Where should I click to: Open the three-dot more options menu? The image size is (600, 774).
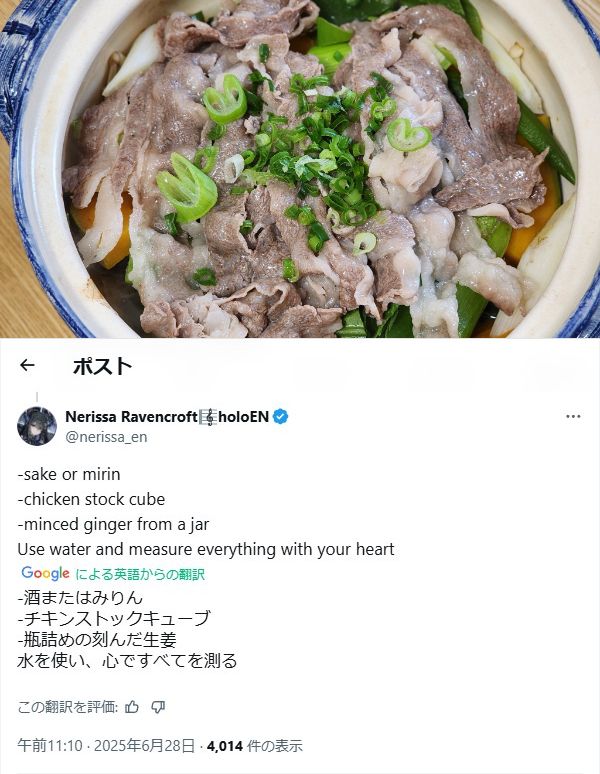point(573,417)
